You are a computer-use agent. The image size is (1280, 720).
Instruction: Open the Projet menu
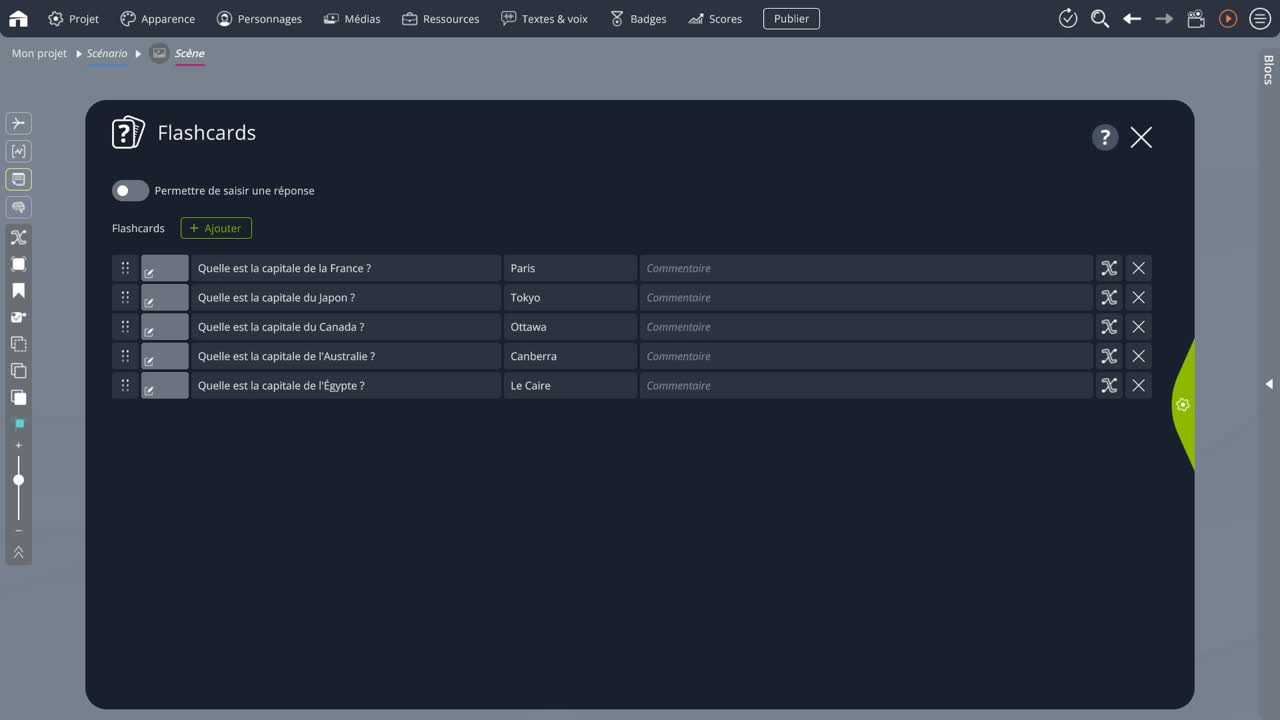(73, 18)
